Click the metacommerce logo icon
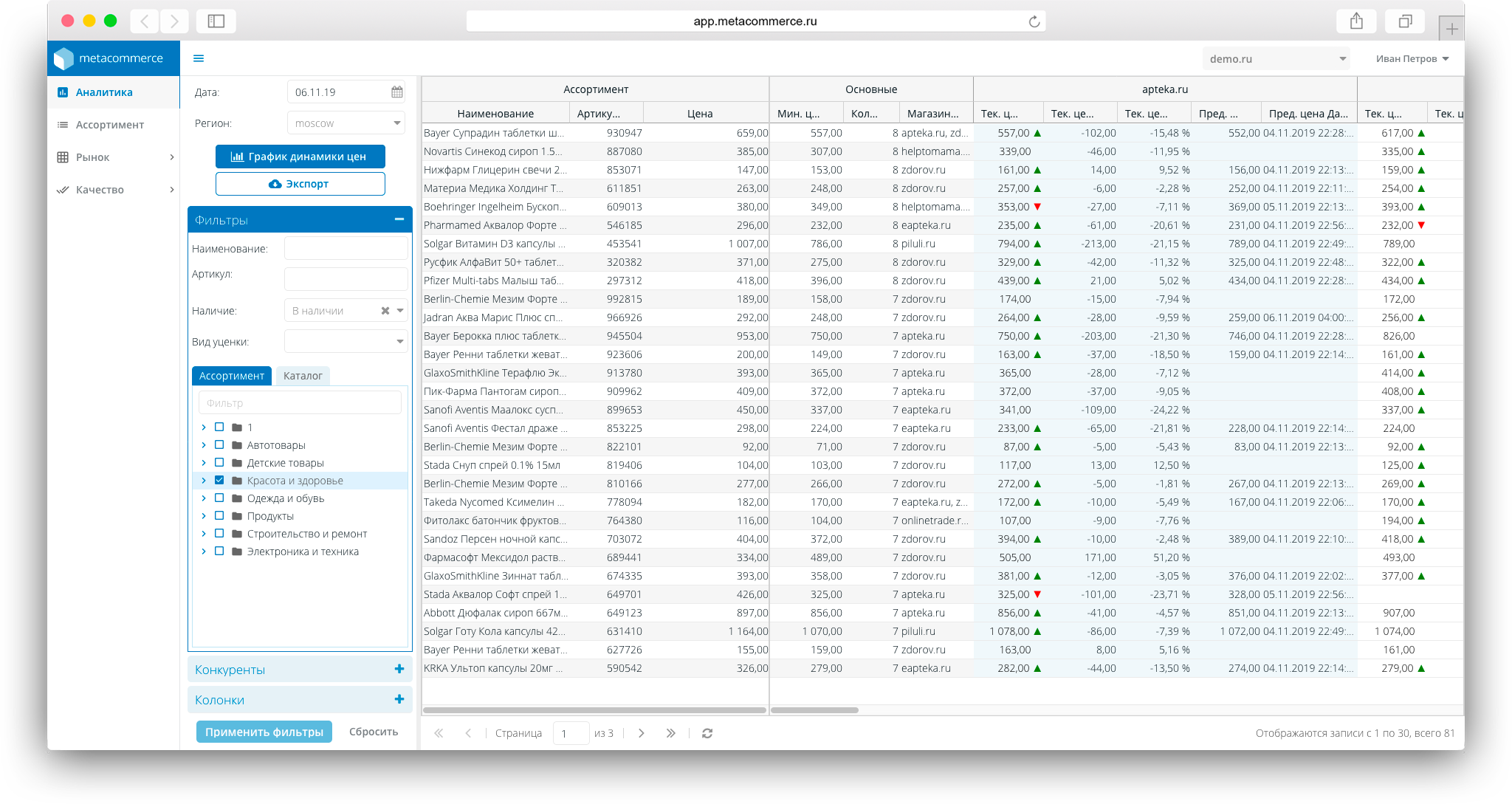The image size is (1512, 804). click(64, 58)
